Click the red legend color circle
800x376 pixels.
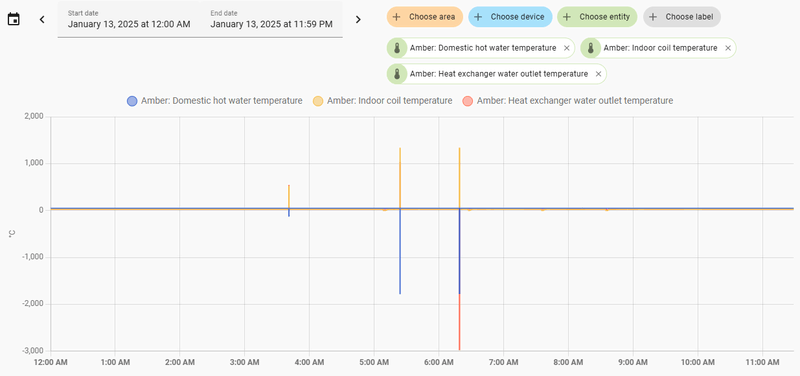pos(467,101)
